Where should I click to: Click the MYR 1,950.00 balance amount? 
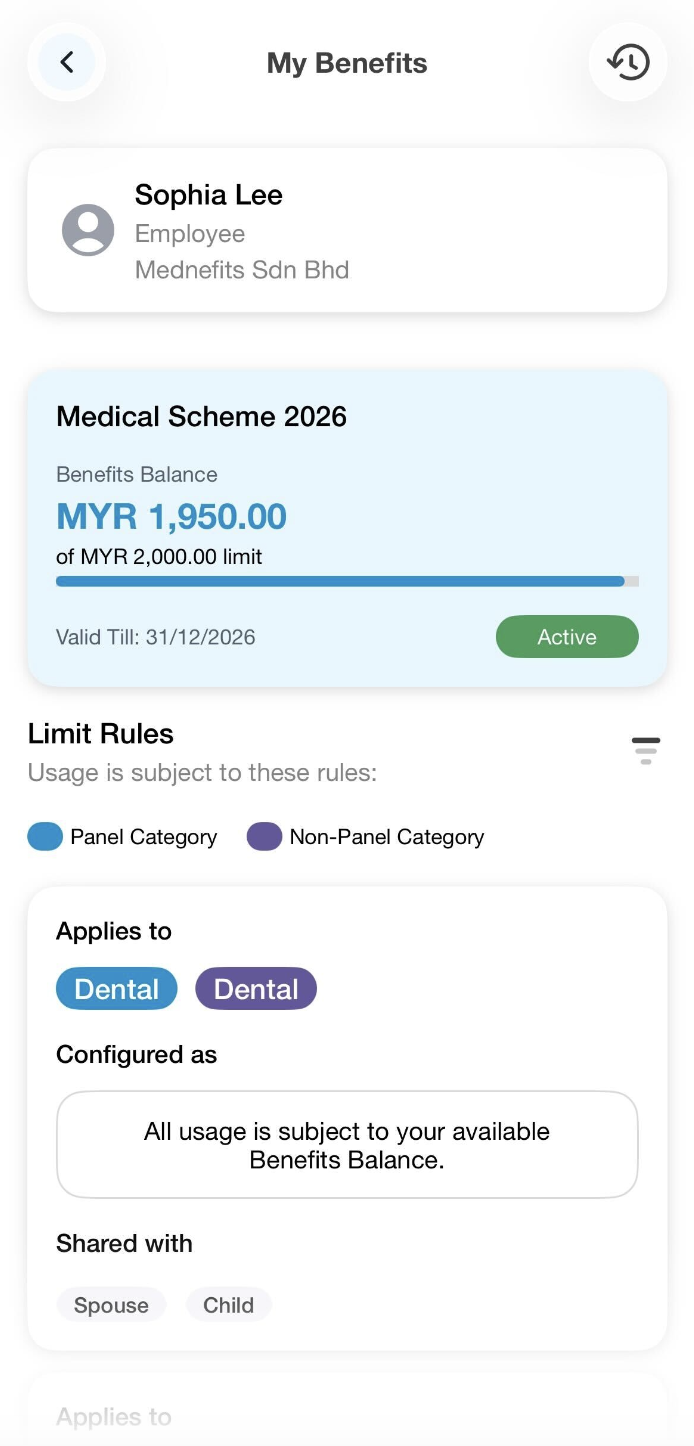[171, 516]
